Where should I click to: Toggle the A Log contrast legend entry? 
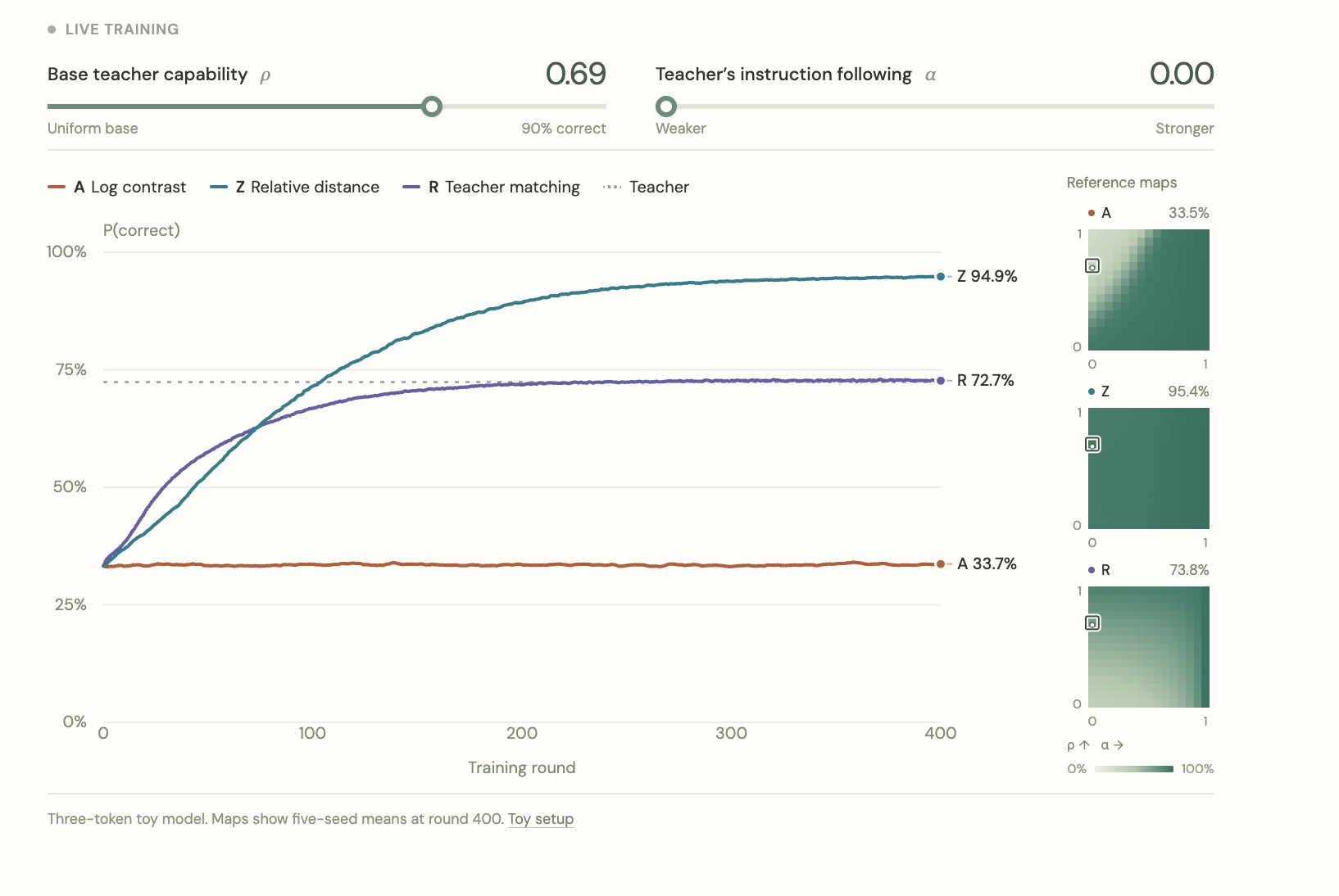117,187
